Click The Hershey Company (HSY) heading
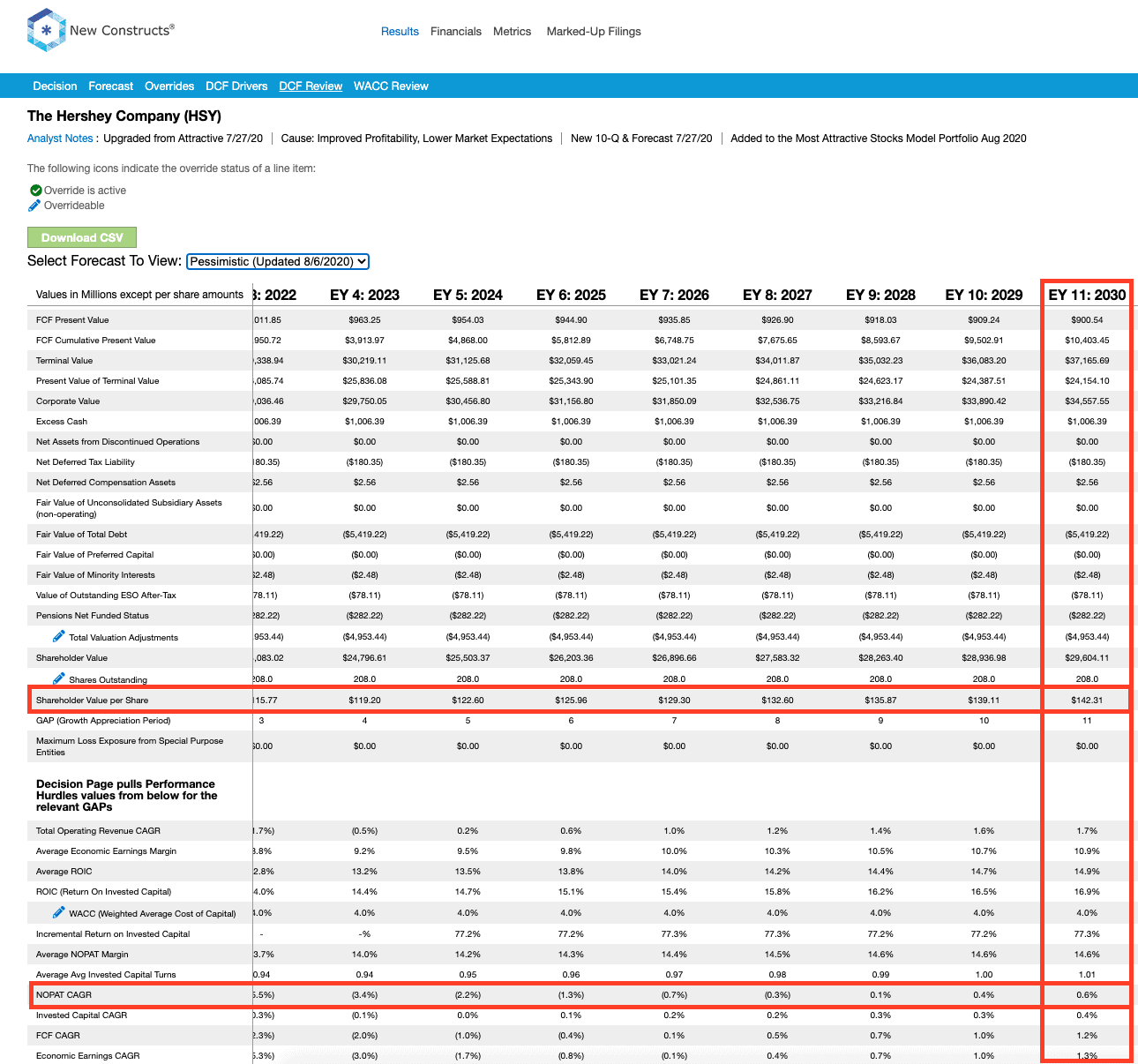This screenshot has width=1138, height=1064. (x=124, y=116)
